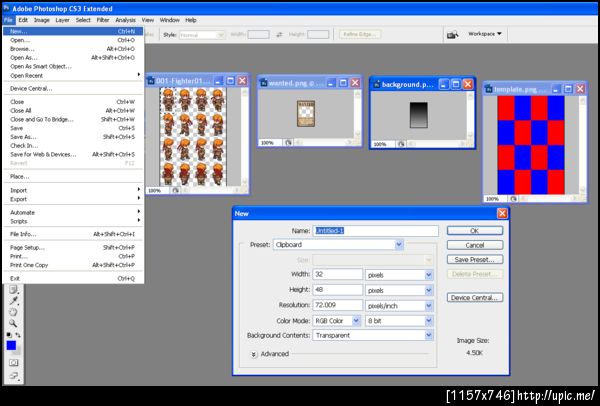Screen dimensions: 600x406
Task: Close the New dialog with X
Action: click(502, 213)
